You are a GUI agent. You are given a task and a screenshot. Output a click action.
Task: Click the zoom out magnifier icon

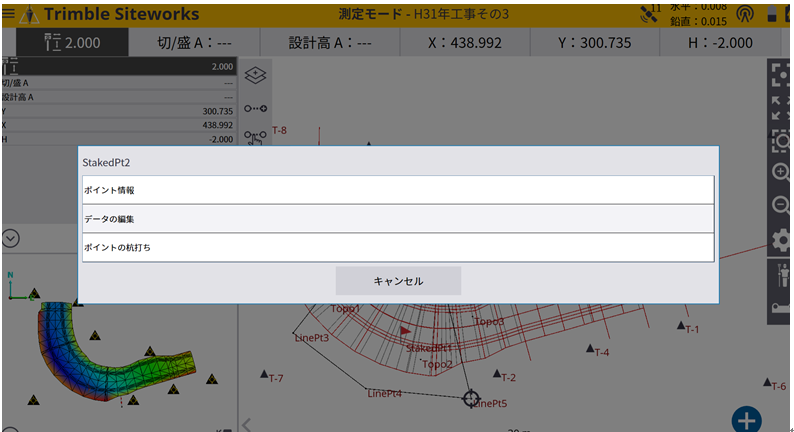780,205
